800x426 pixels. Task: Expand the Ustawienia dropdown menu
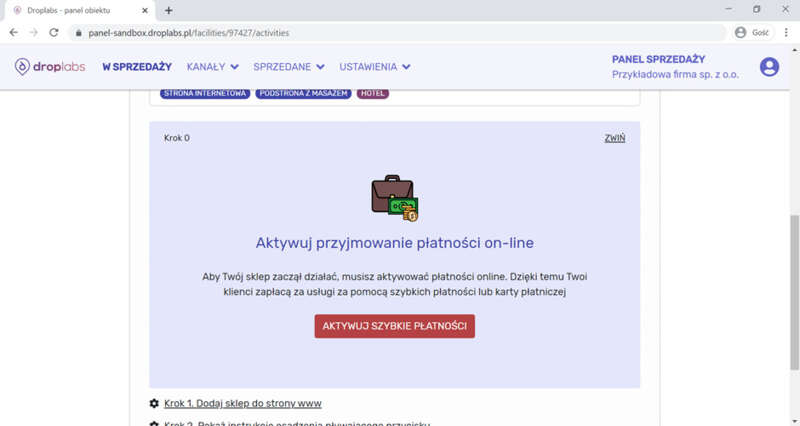click(374, 67)
